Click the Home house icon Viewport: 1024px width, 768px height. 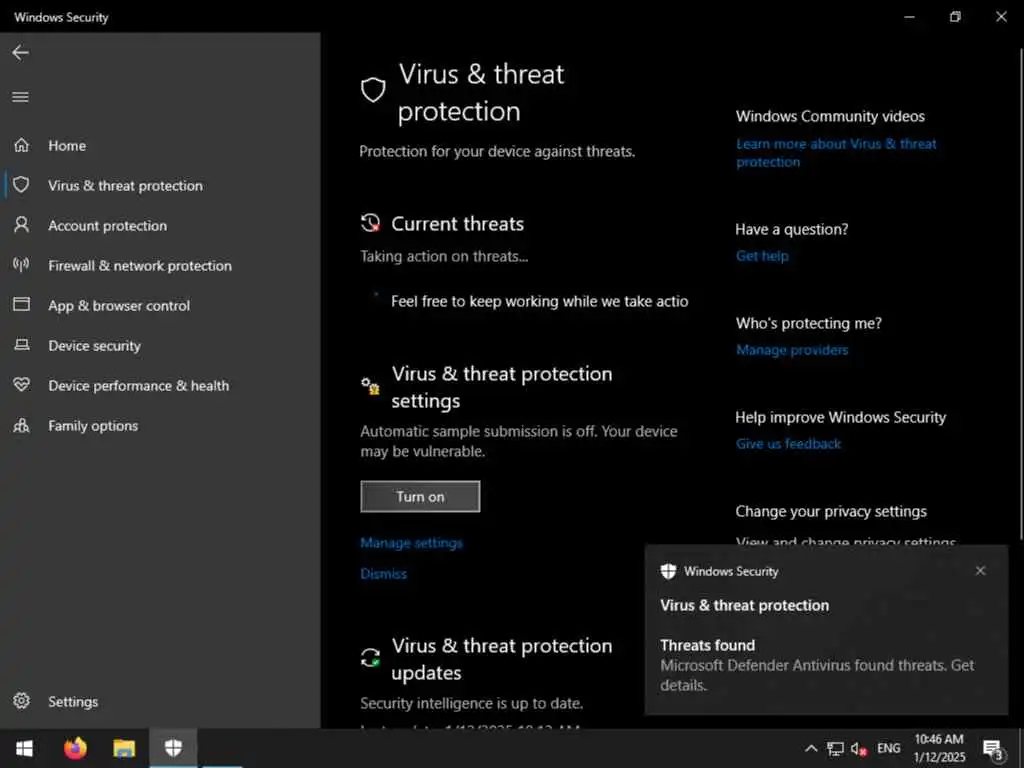click(x=22, y=145)
